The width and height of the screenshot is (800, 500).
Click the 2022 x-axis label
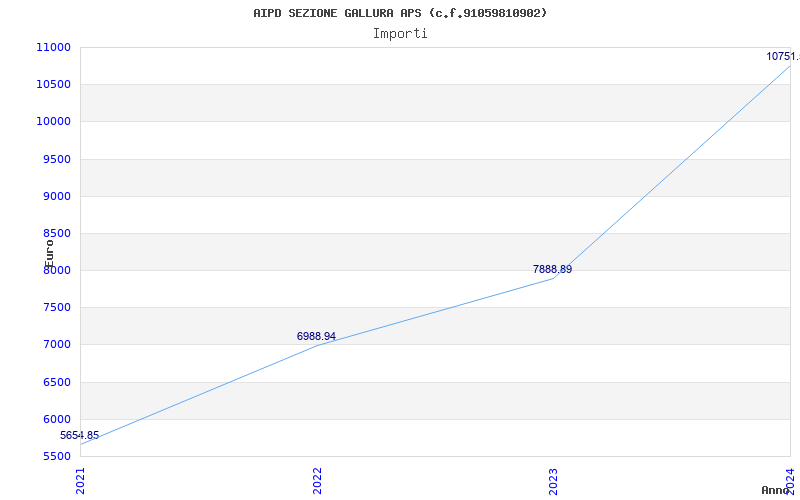pos(317,481)
